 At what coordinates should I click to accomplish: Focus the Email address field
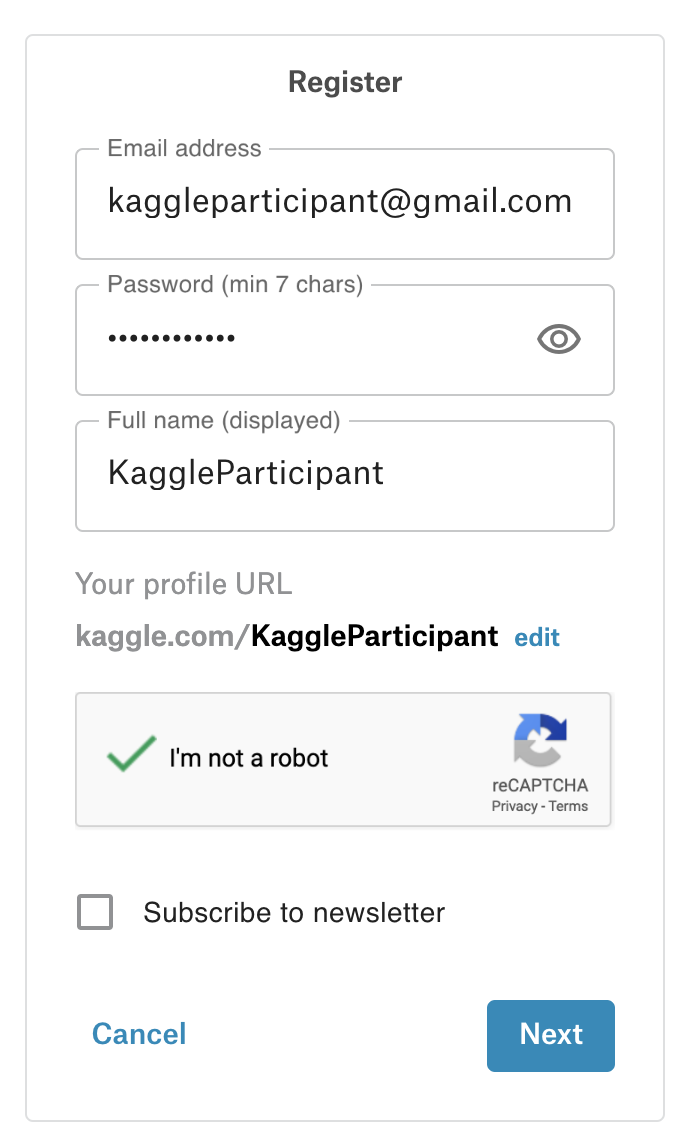340,202
